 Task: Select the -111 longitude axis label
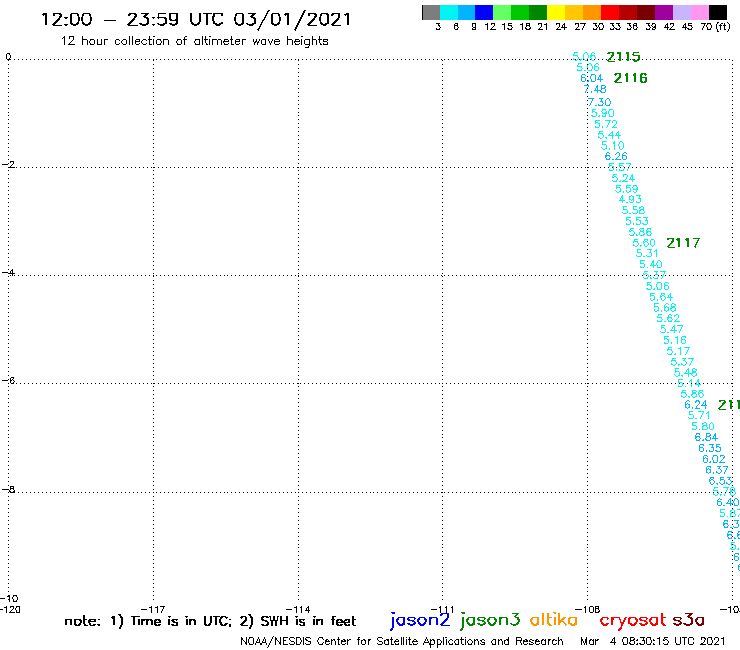pyautogui.click(x=442, y=609)
